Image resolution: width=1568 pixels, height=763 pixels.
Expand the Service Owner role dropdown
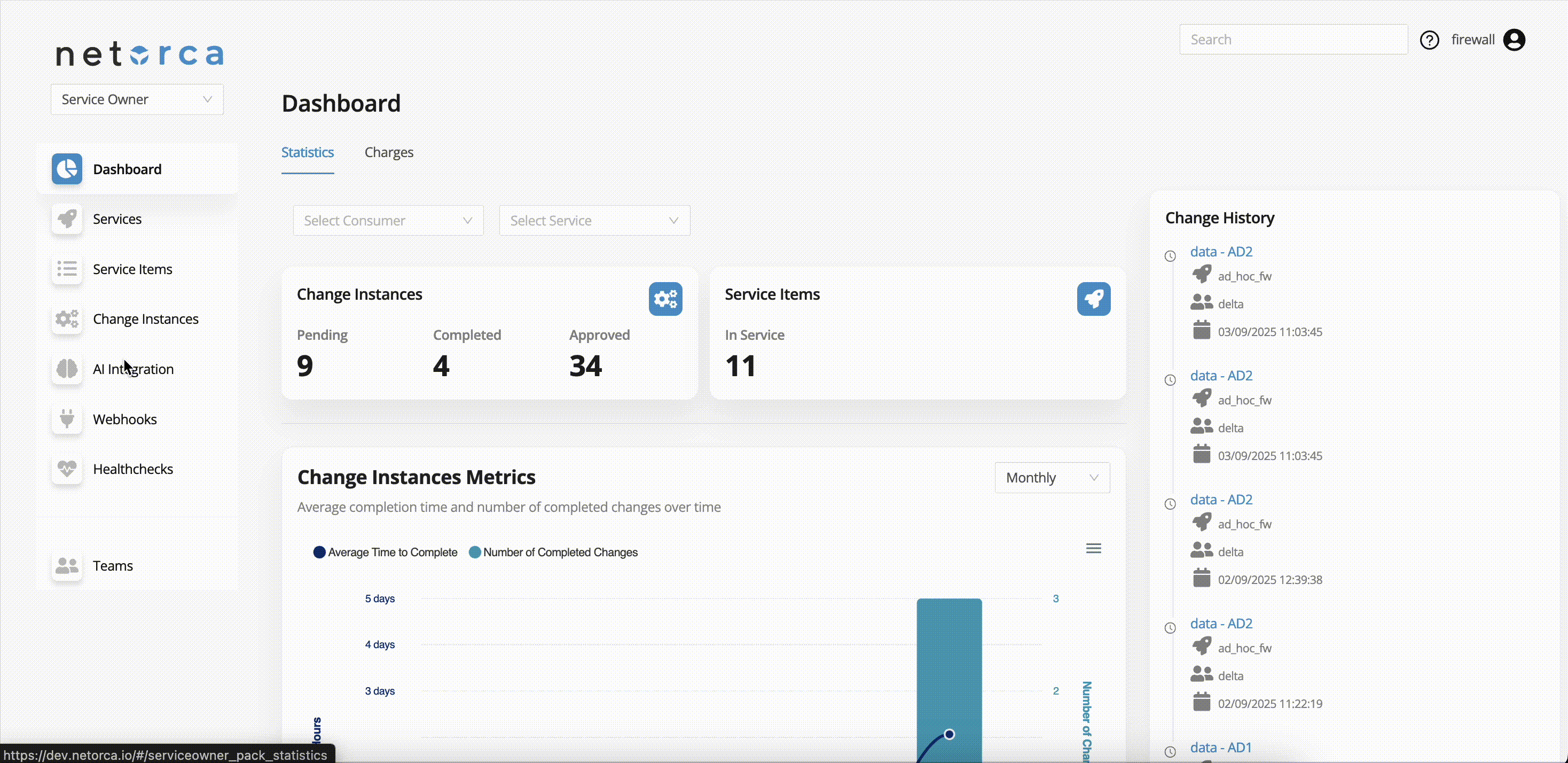137,99
